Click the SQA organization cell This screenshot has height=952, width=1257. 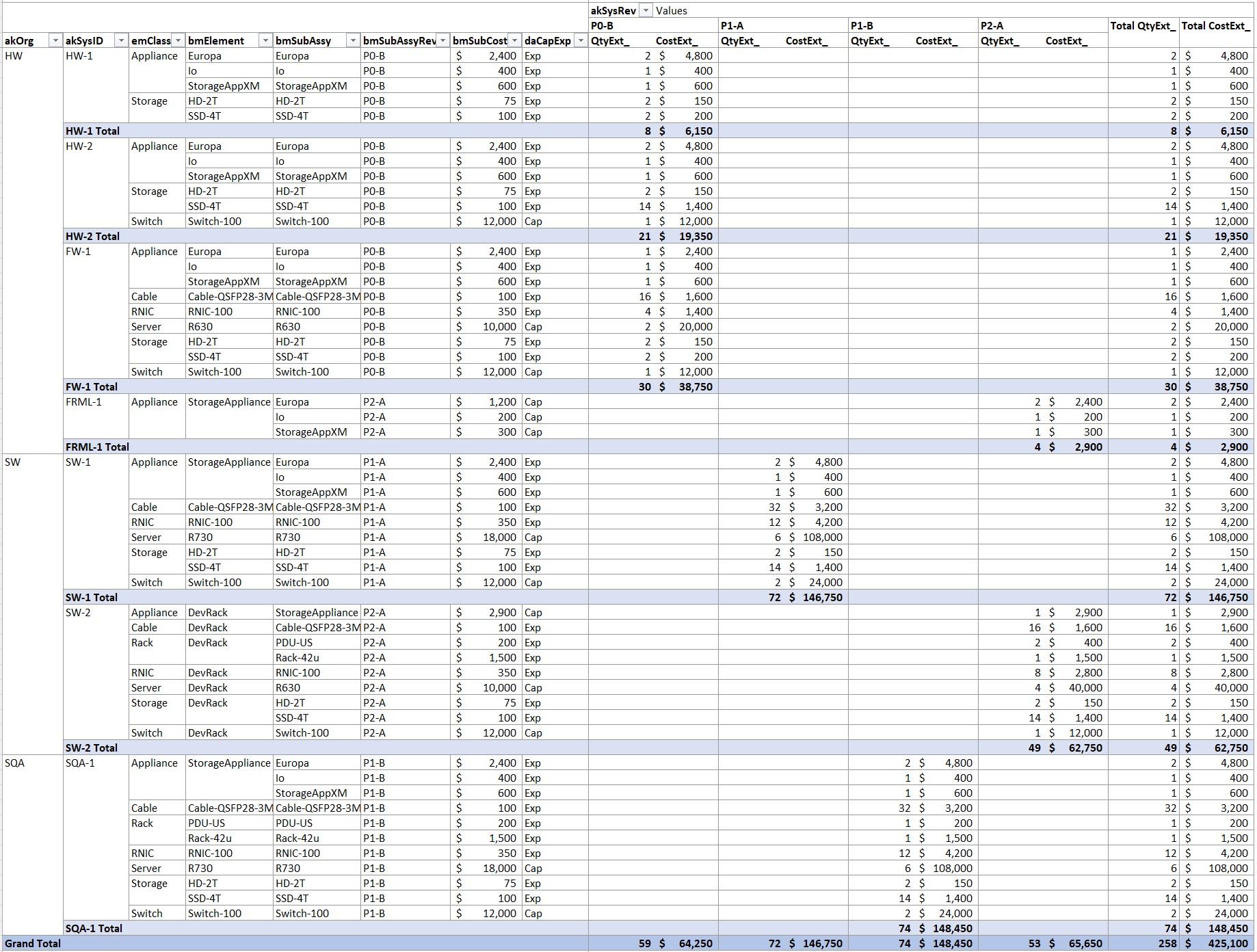point(14,763)
